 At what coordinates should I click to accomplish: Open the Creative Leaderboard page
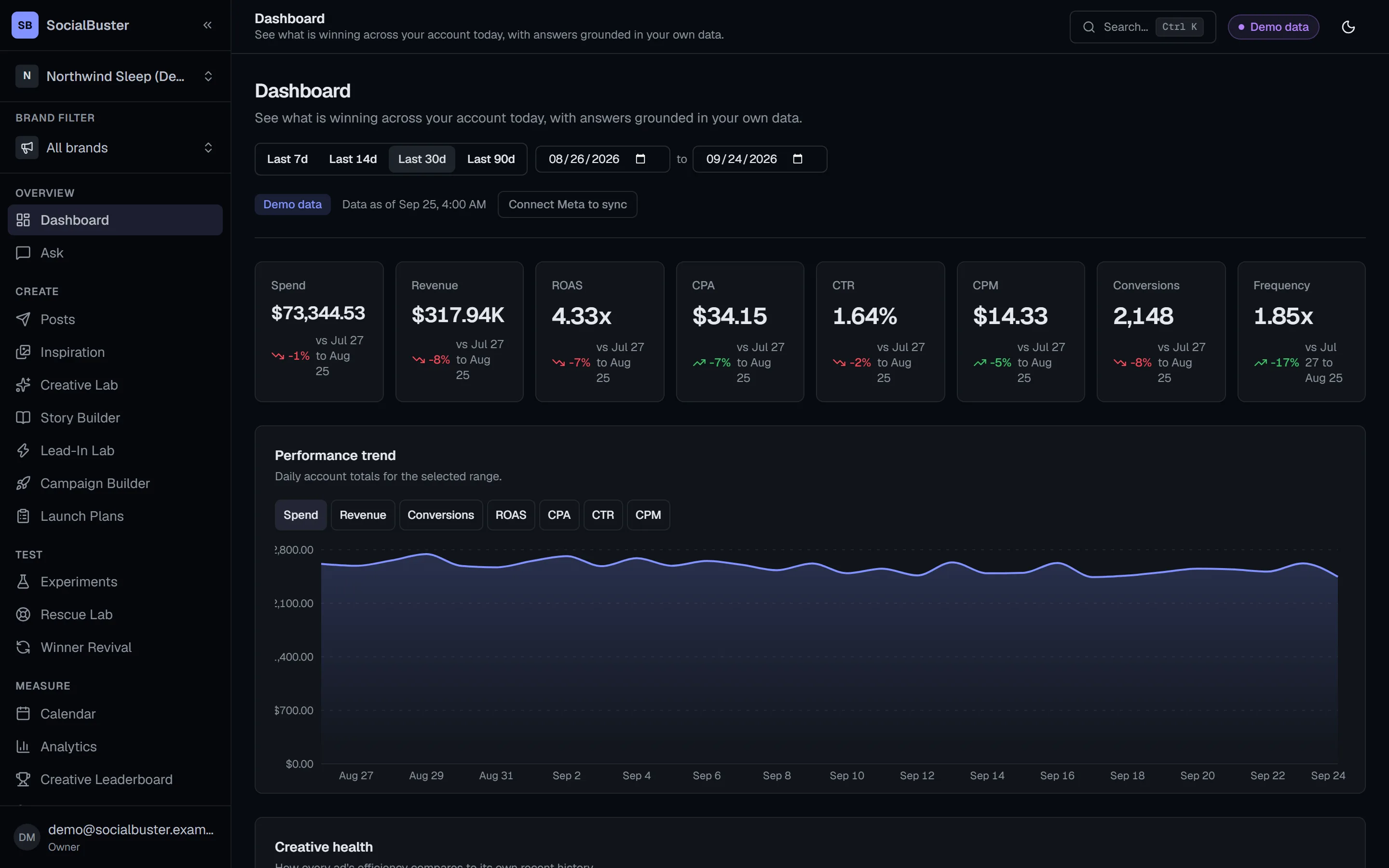click(x=115, y=779)
